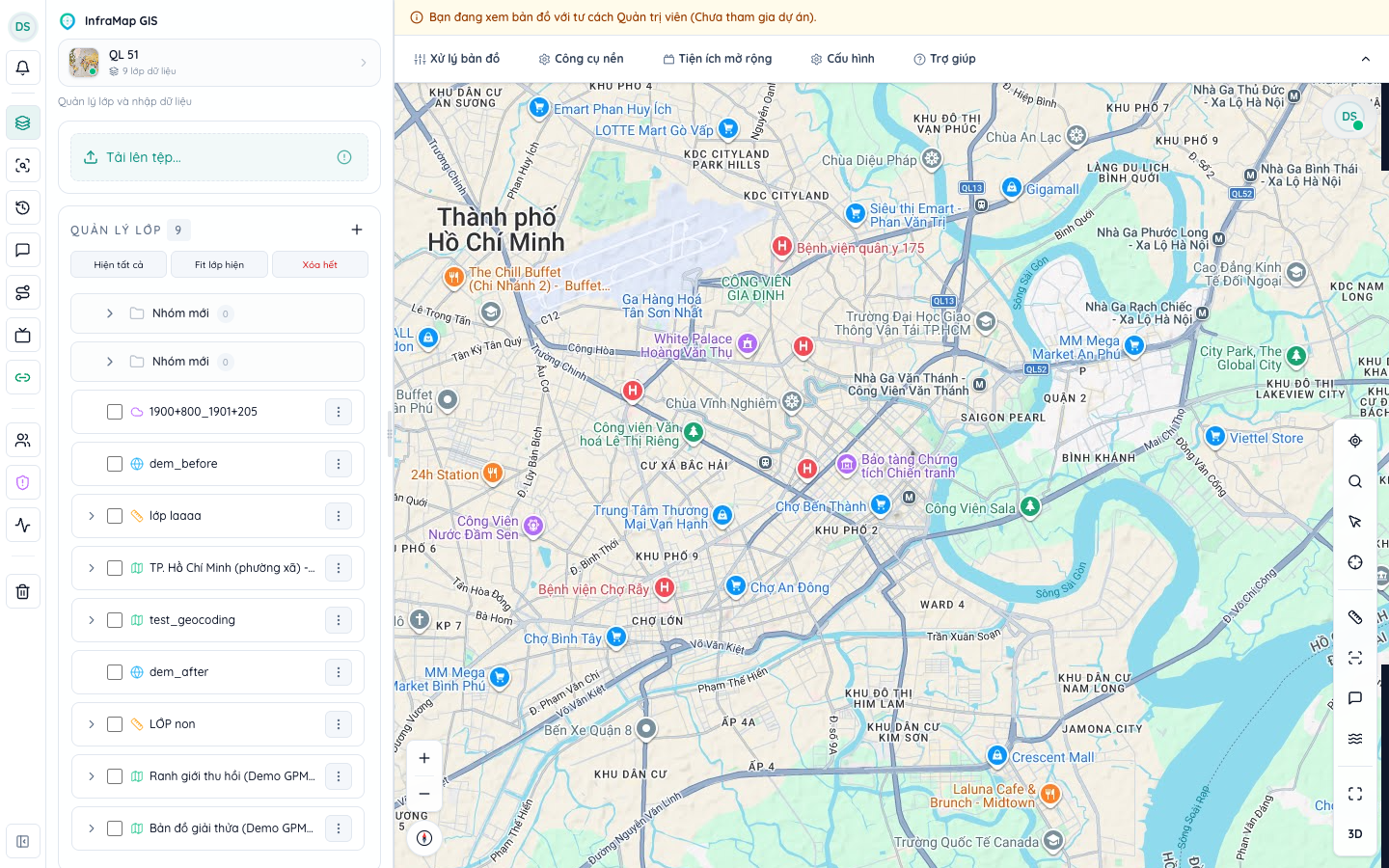The image size is (1389, 868).
Task: Zoom in with the plus map button
Action: (x=424, y=758)
